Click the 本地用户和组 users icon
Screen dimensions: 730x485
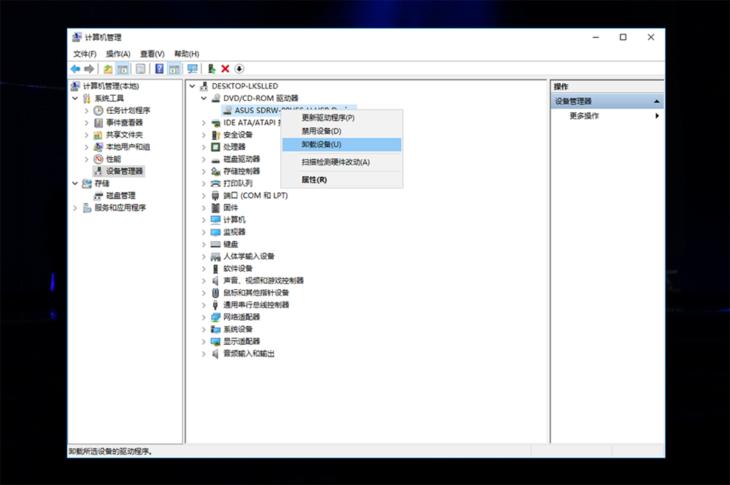point(98,147)
